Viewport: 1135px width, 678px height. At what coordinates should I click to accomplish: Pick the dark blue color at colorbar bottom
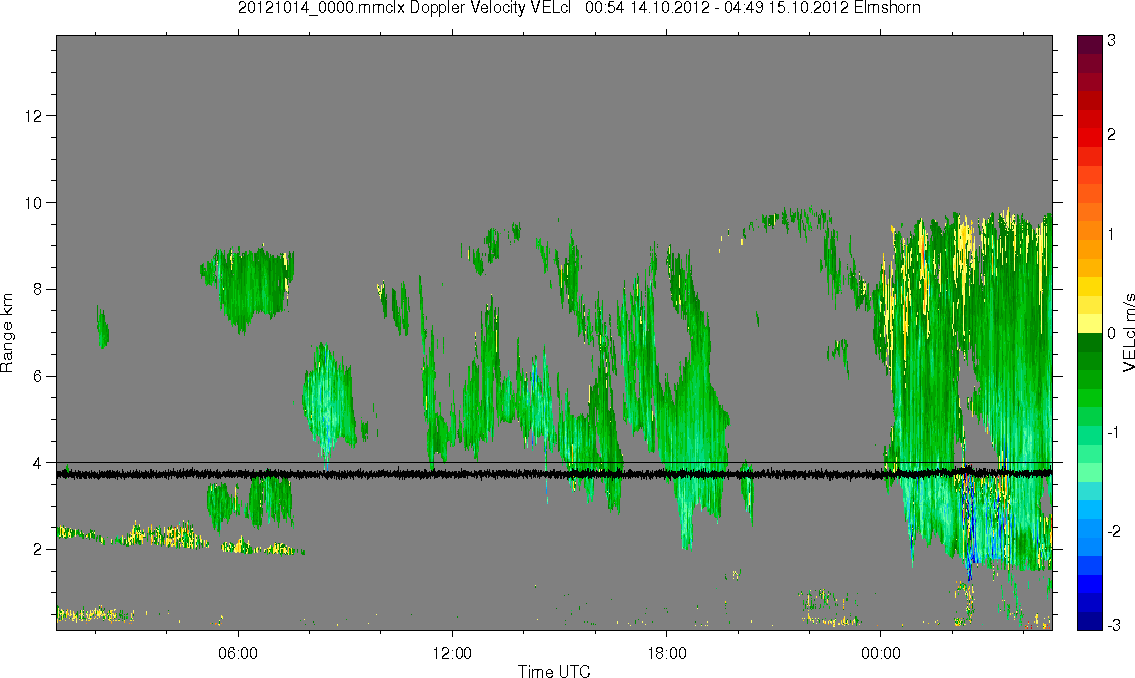point(1089,621)
